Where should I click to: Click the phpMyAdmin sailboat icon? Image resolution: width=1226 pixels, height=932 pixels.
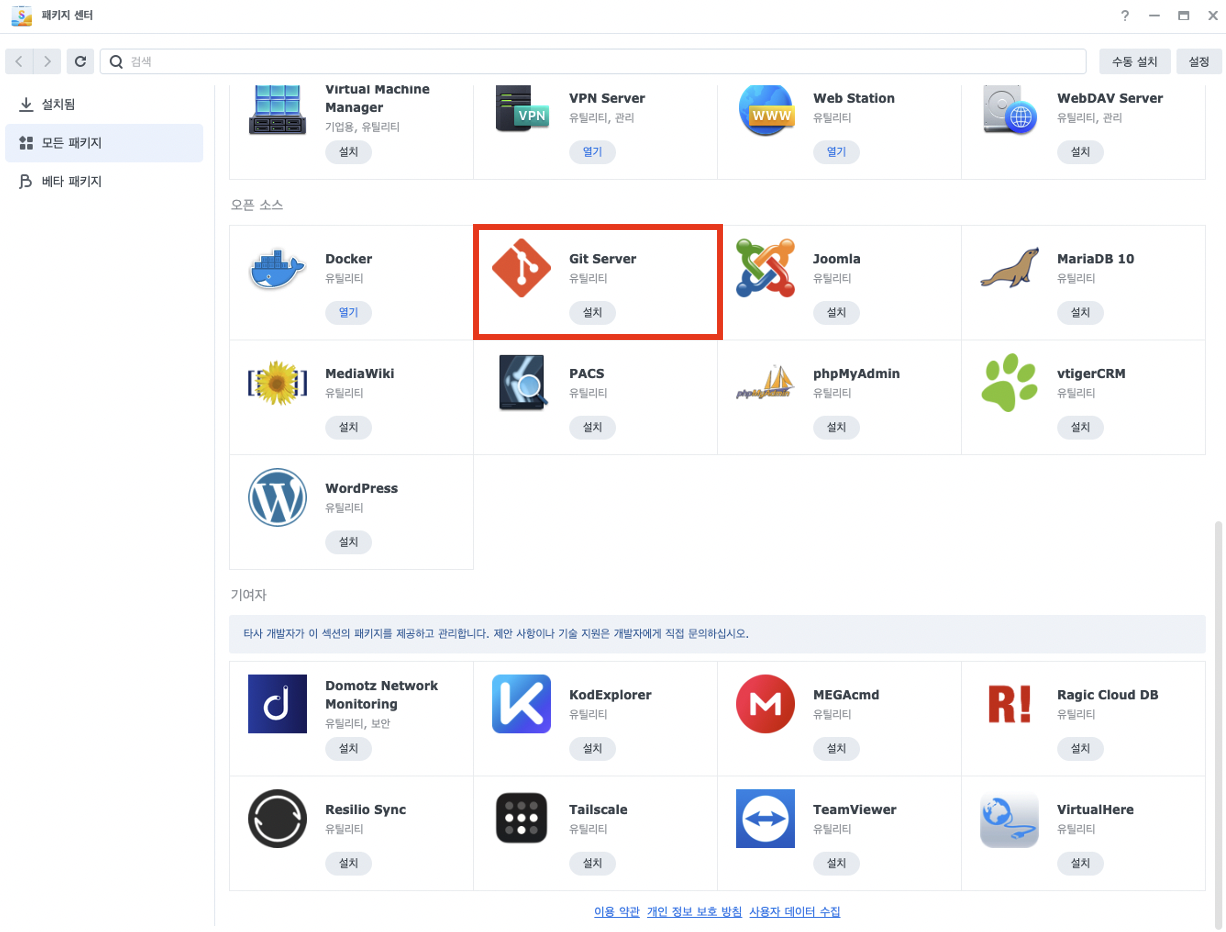pos(765,383)
